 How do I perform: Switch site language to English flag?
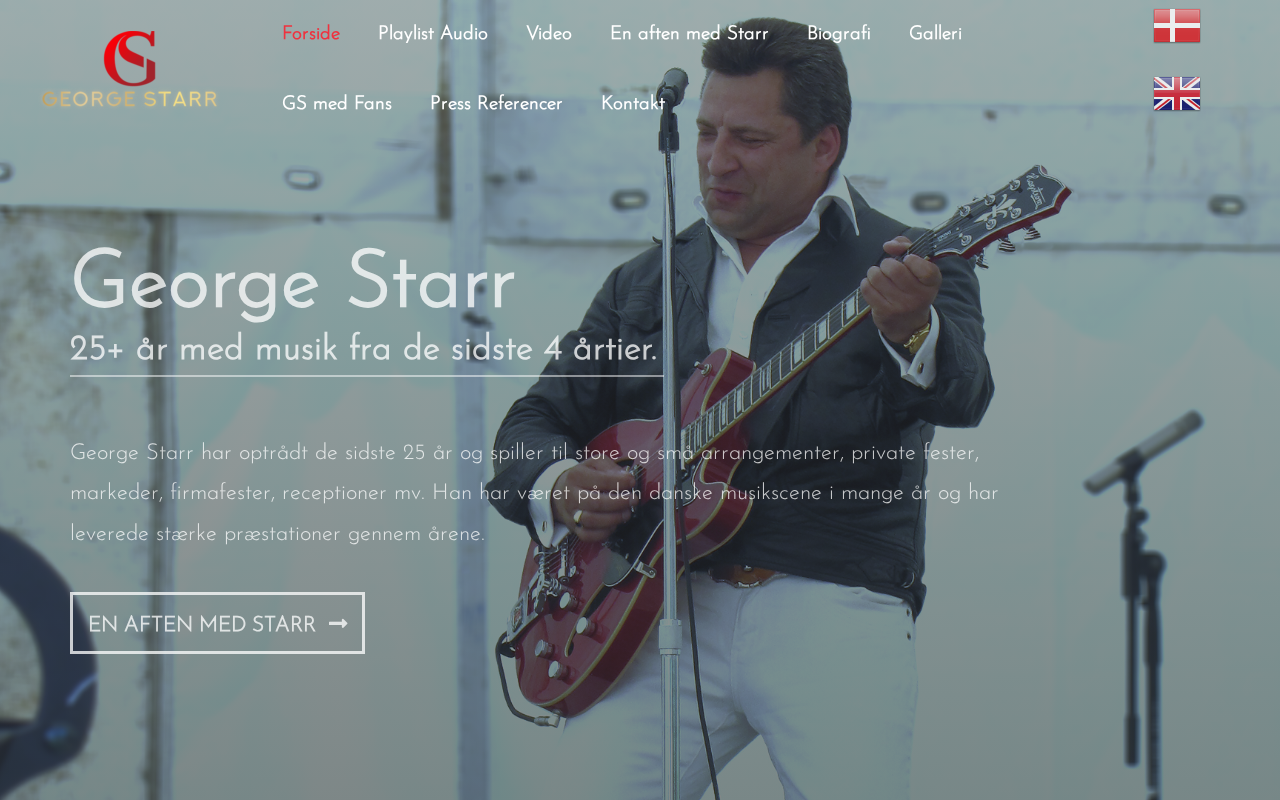tap(1176, 94)
